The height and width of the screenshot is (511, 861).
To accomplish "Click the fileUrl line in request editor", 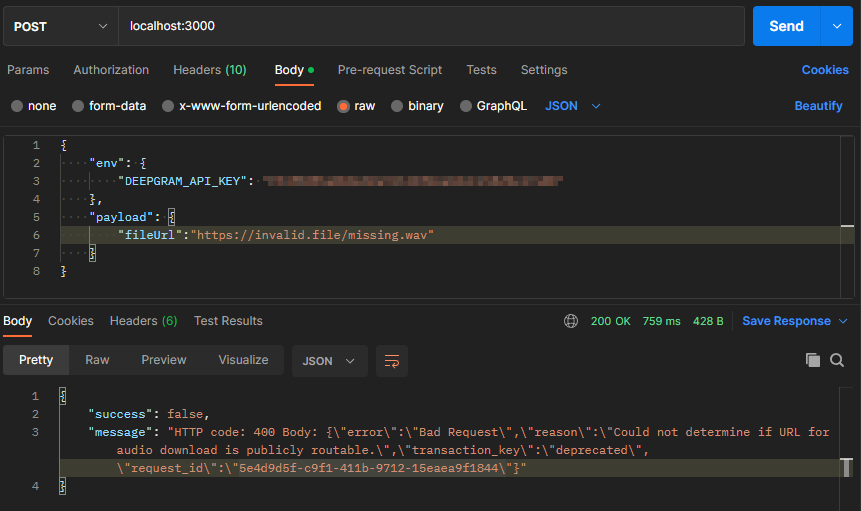I will [450, 235].
